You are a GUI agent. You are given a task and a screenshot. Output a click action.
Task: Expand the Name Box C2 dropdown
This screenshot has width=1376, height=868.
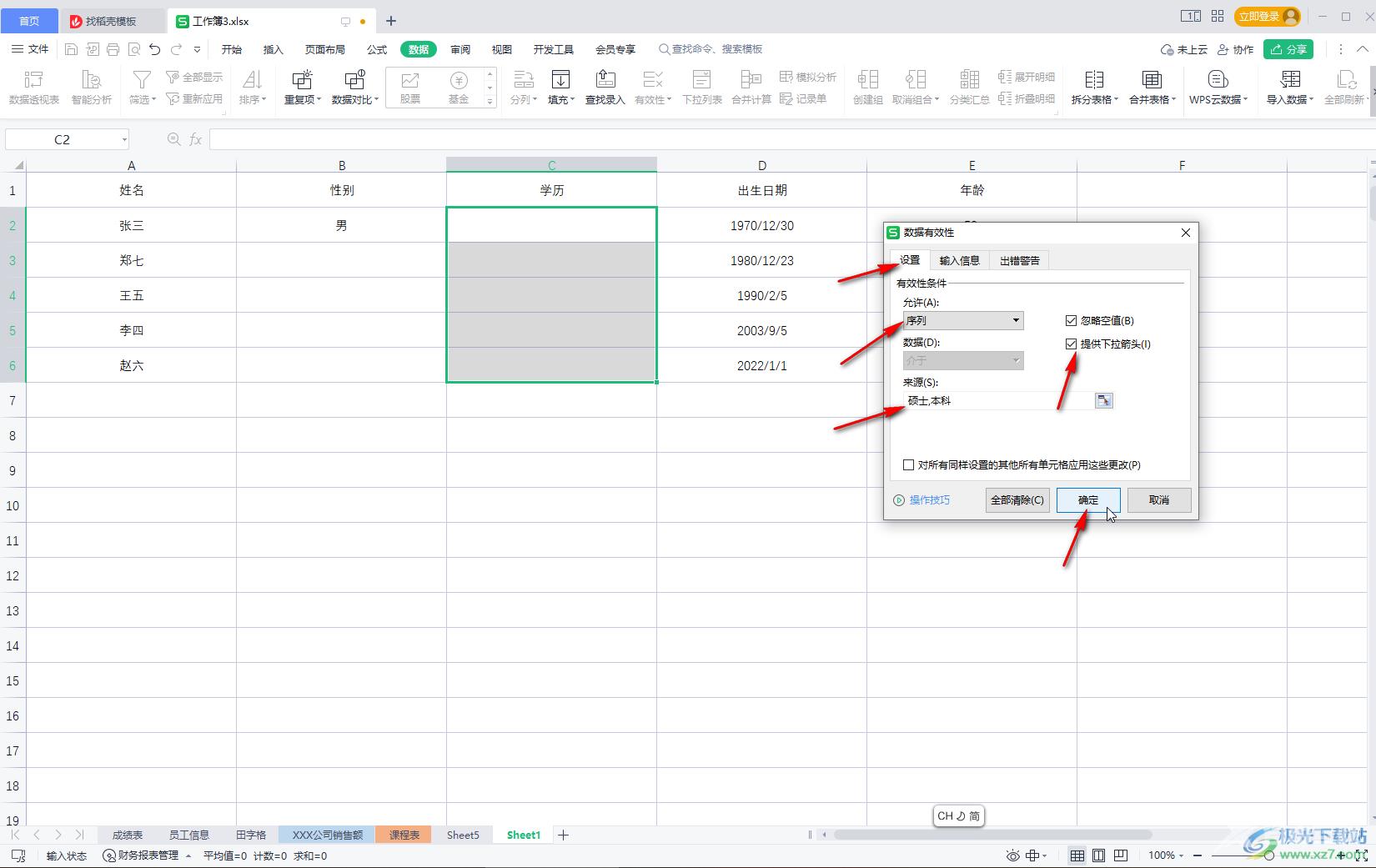[x=124, y=139]
